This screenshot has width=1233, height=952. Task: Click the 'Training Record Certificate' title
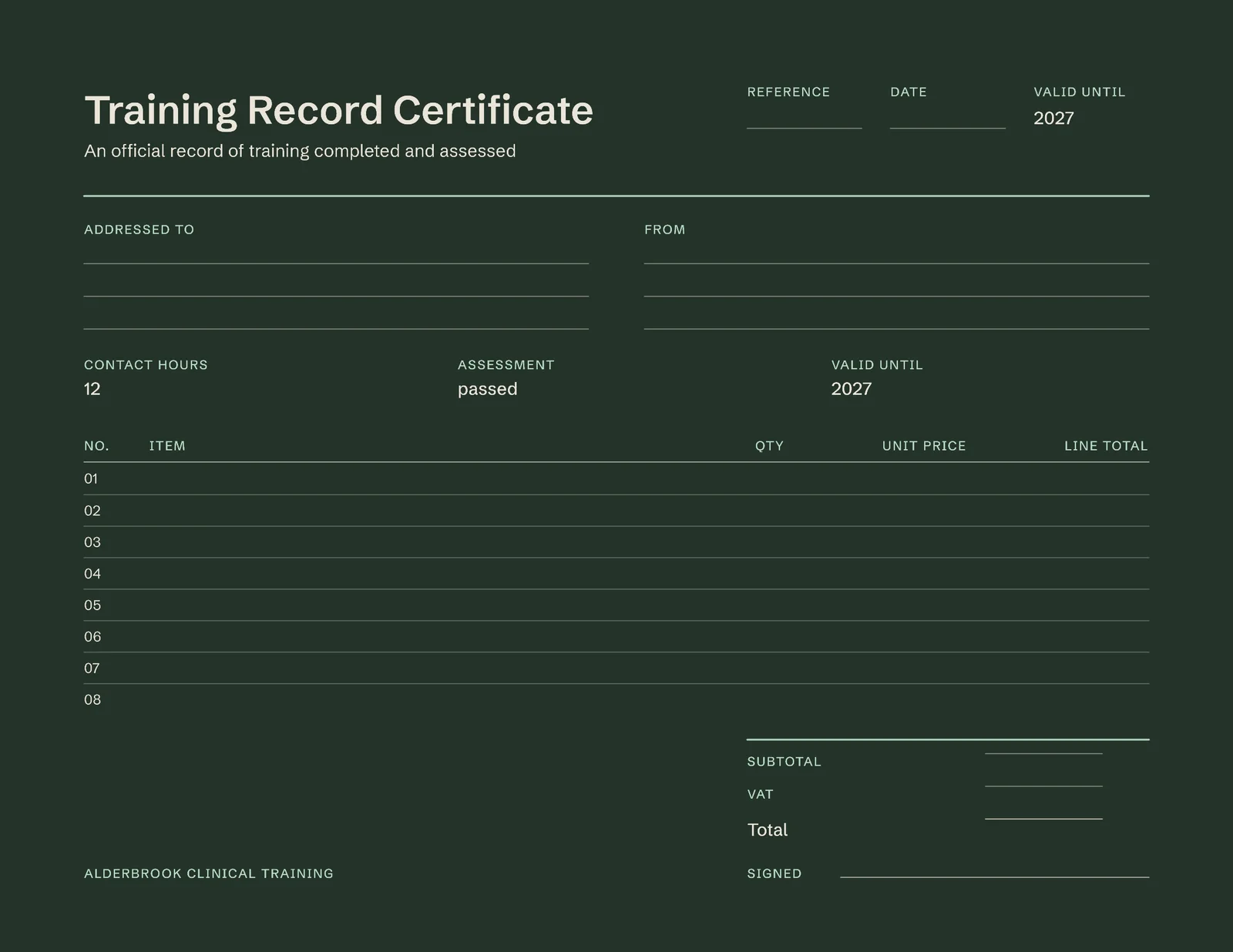[338, 110]
